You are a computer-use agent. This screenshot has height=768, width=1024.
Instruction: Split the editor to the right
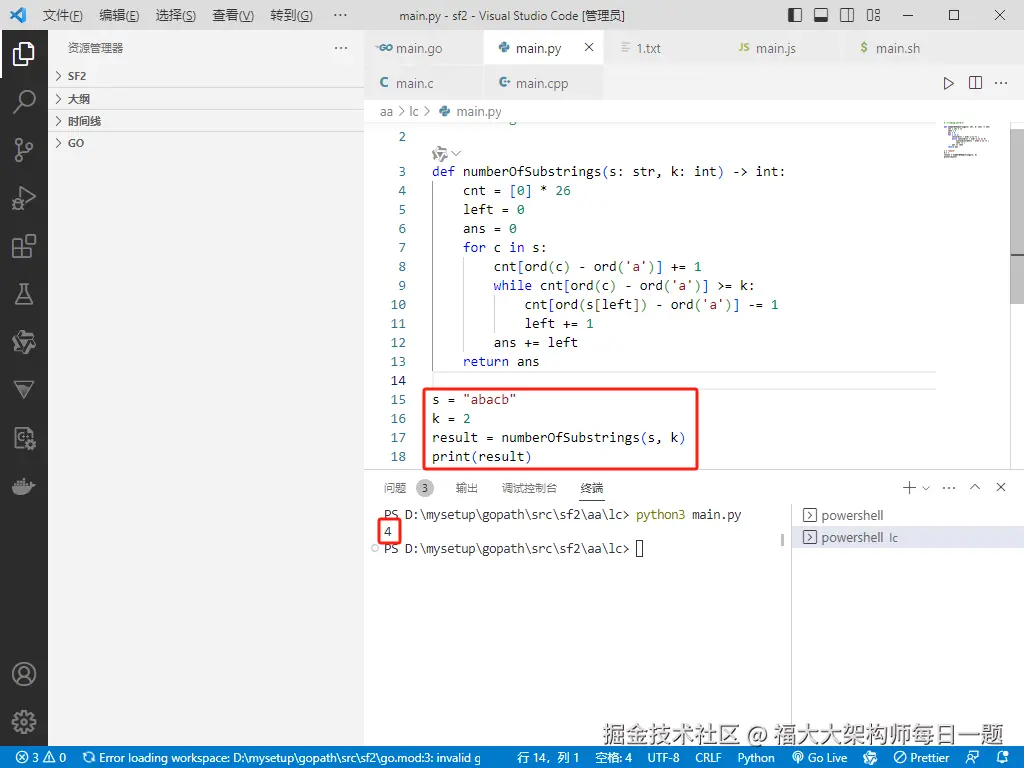click(975, 83)
